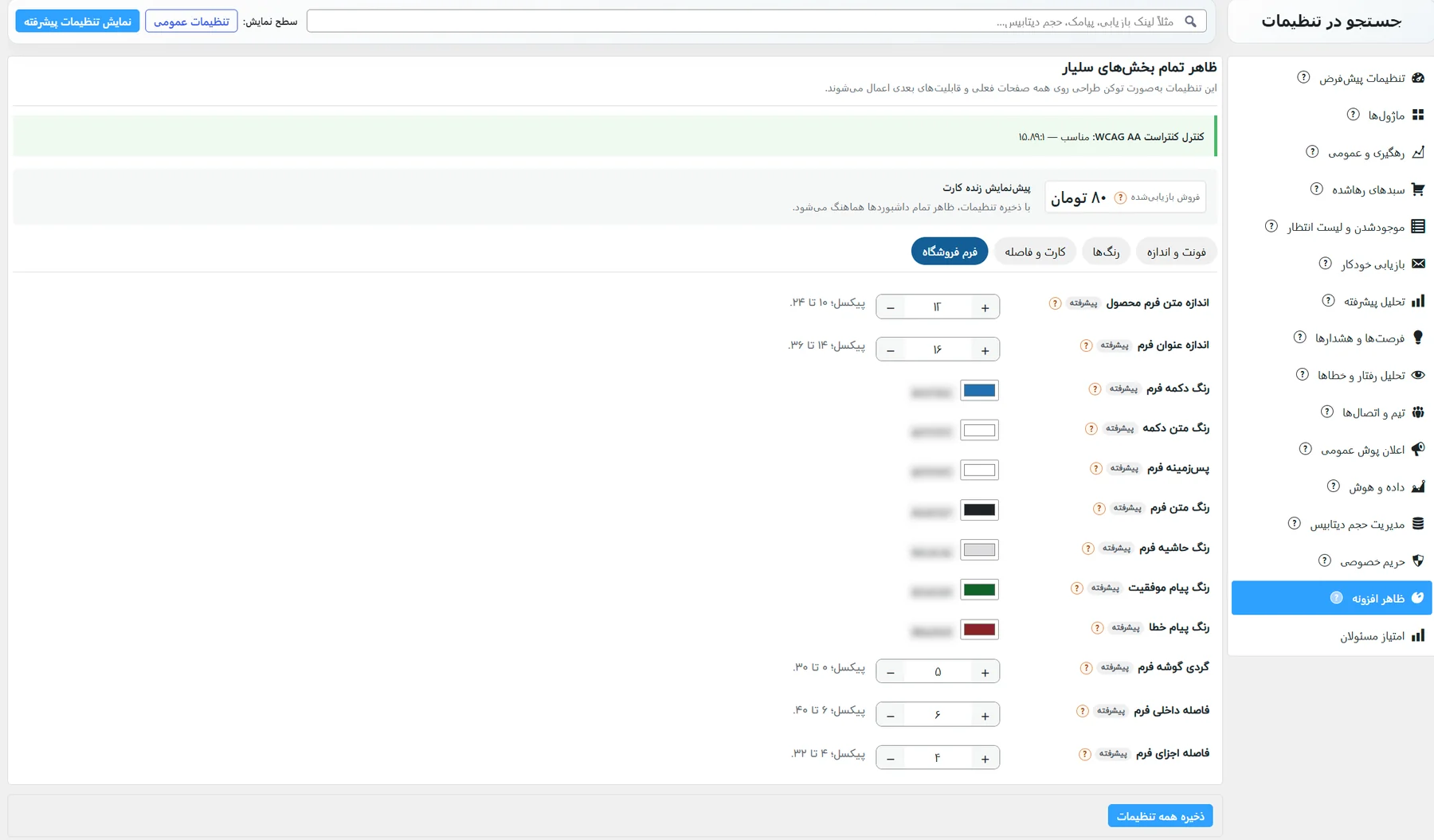Click database icon for مدیریت حجم دیتابیس

[1418, 524]
